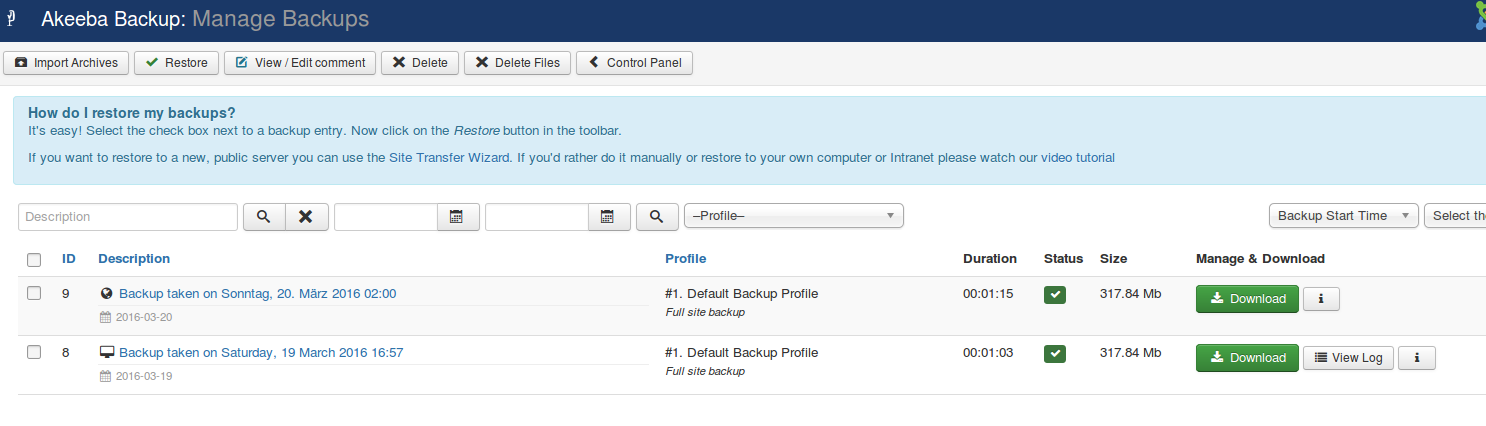Go back to Control Panel
Image resolution: width=1486 pixels, height=426 pixels.
point(634,62)
